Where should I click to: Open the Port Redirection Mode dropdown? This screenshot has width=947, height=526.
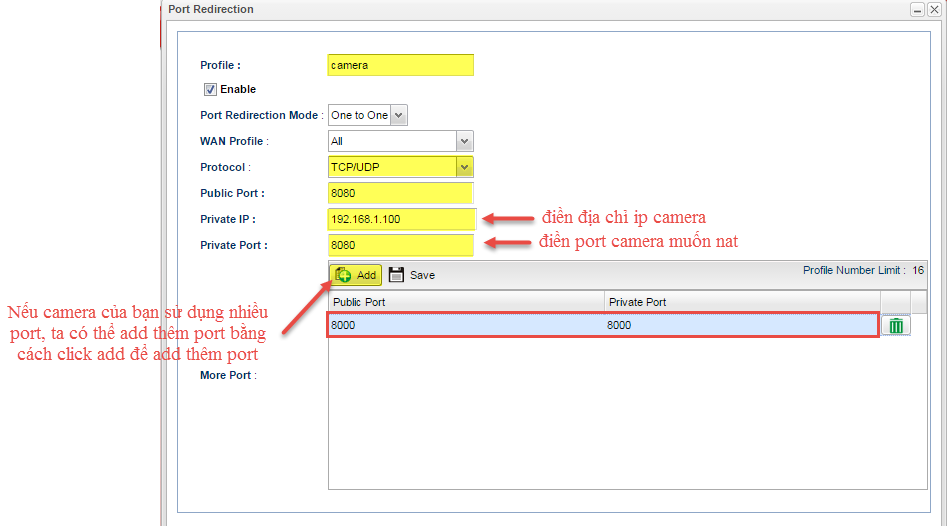click(x=399, y=115)
